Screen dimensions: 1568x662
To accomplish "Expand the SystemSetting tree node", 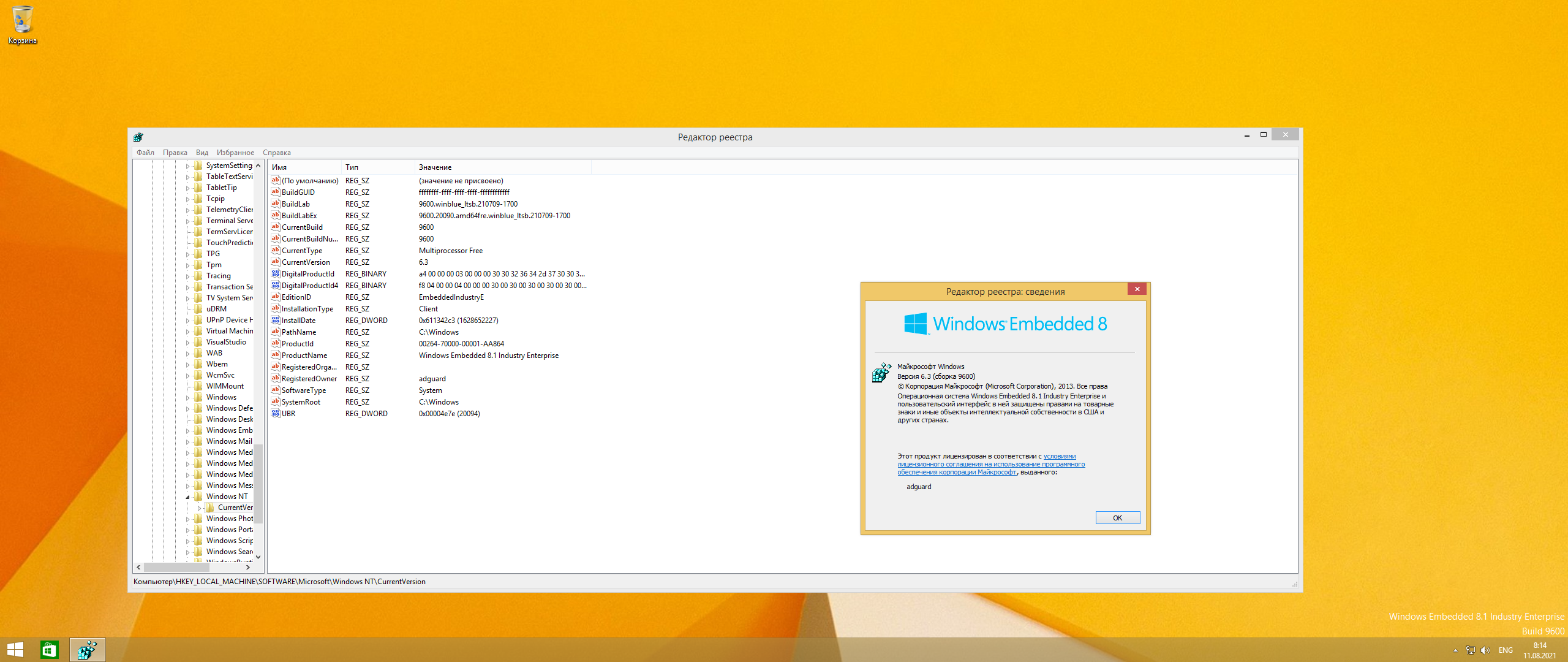I will (187, 166).
